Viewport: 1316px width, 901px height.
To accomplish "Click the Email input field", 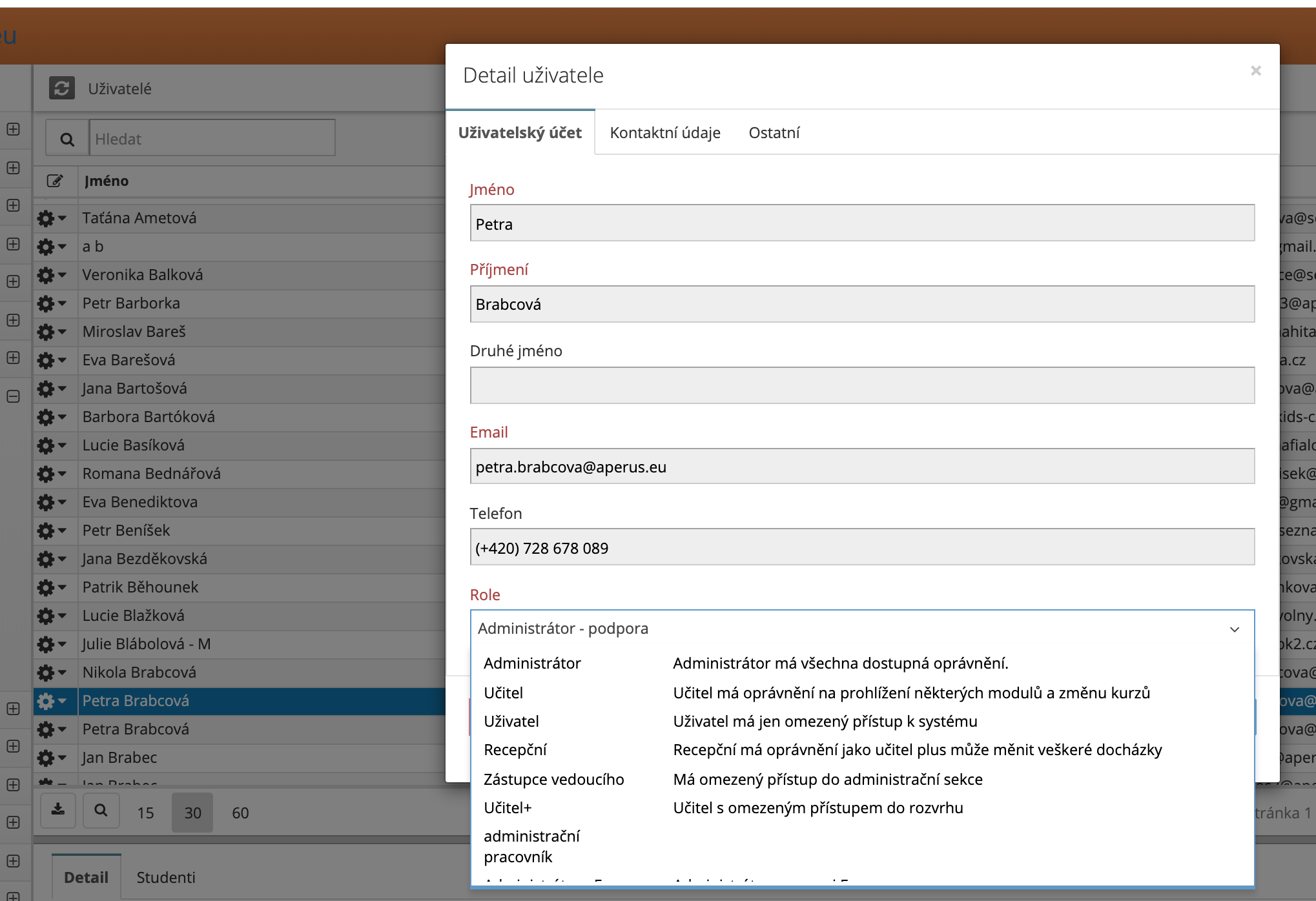I will click(x=862, y=467).
